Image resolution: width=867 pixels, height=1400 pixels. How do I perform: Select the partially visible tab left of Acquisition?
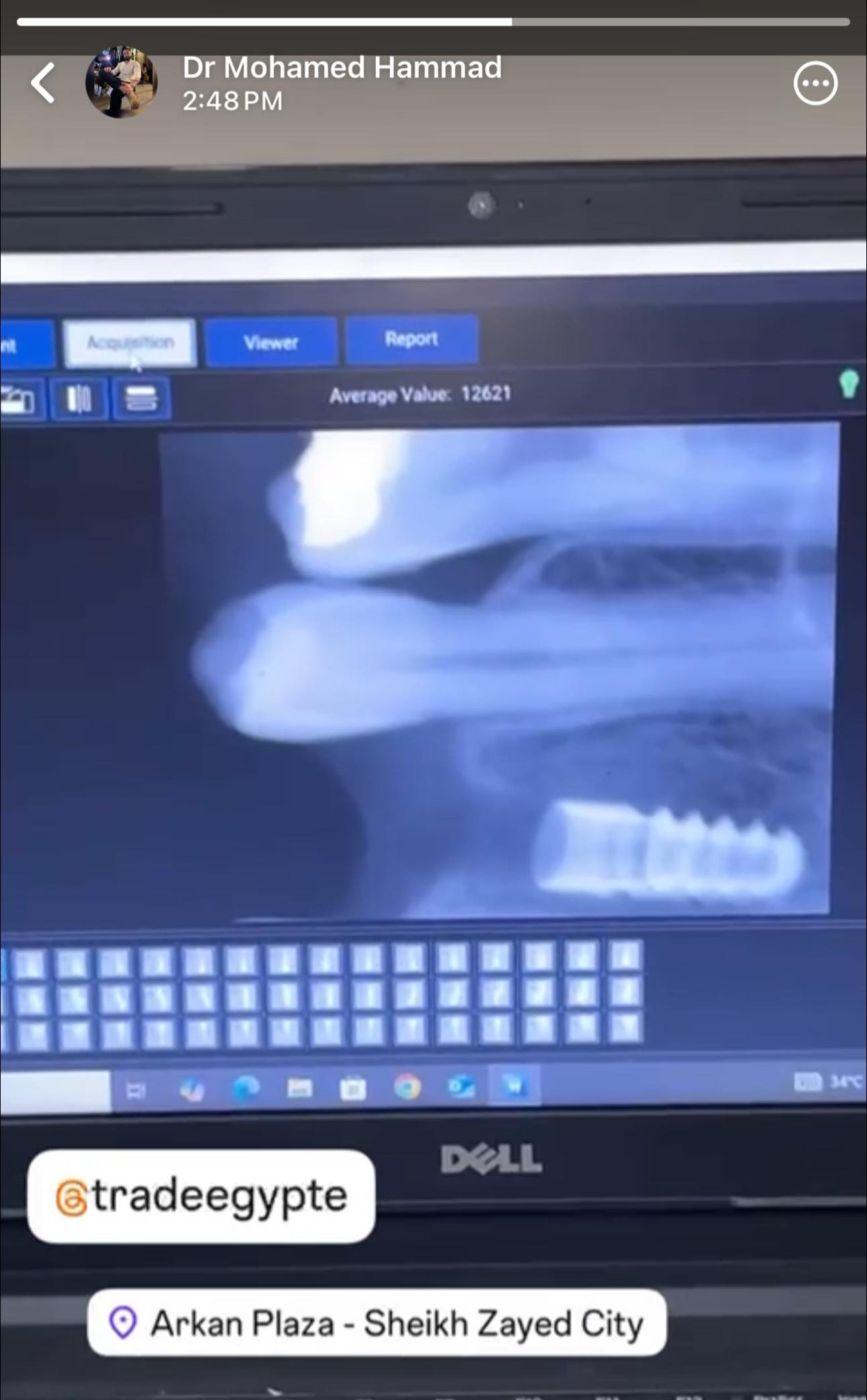pyautogui.click(x=26, y=345)
